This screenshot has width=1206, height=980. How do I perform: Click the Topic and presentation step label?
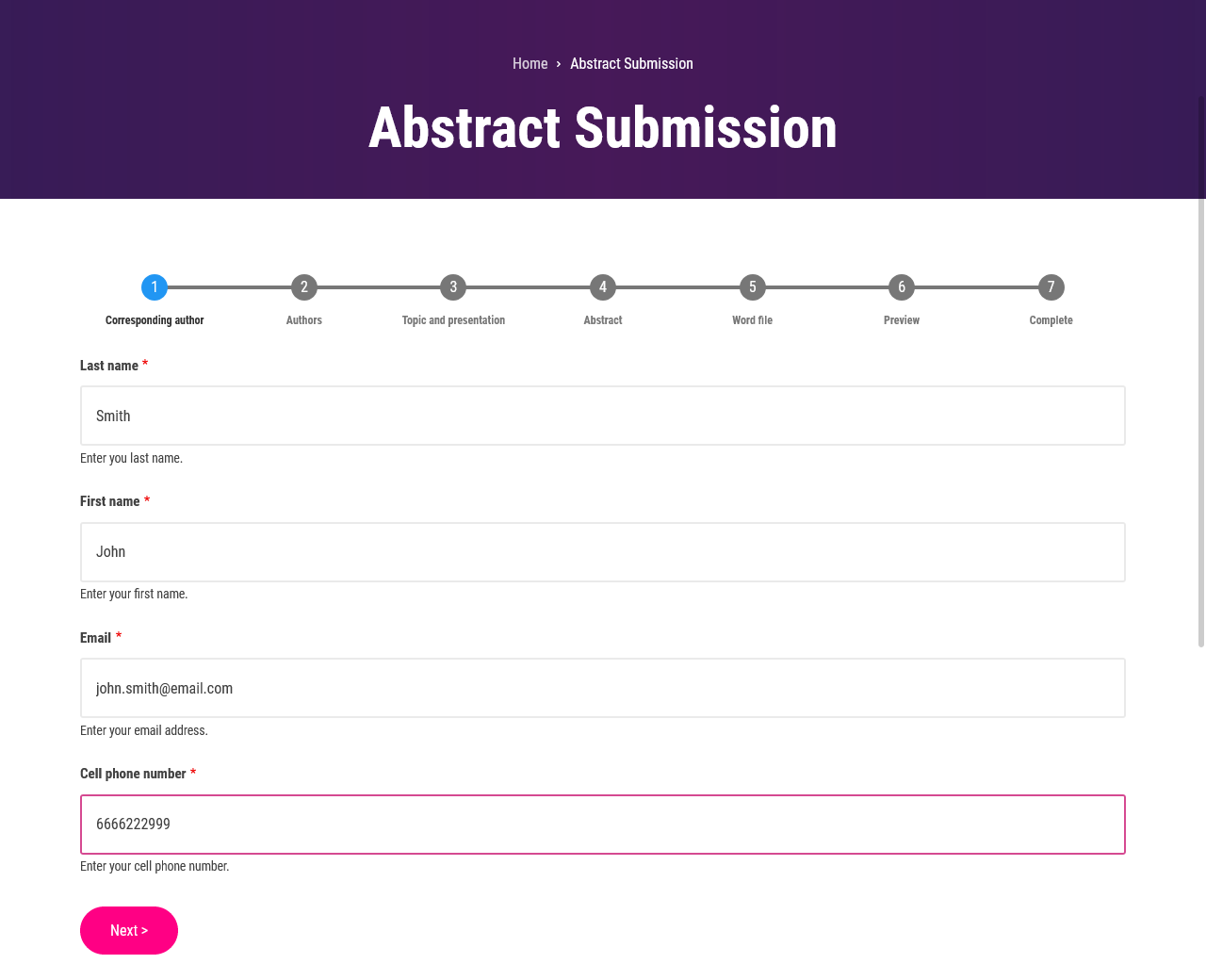453,320
